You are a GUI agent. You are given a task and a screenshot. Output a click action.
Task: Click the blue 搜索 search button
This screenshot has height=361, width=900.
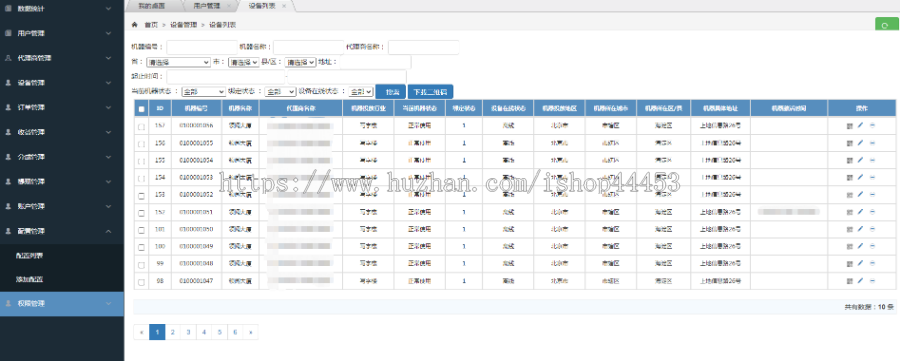tap(391, 91)
